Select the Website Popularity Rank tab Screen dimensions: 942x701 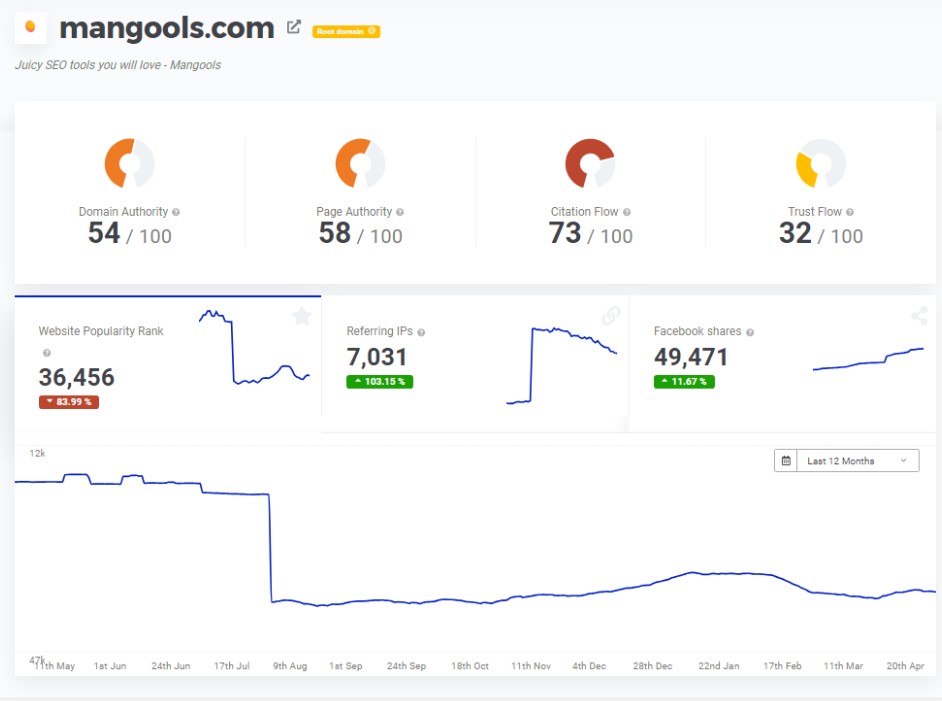(168, 363)
